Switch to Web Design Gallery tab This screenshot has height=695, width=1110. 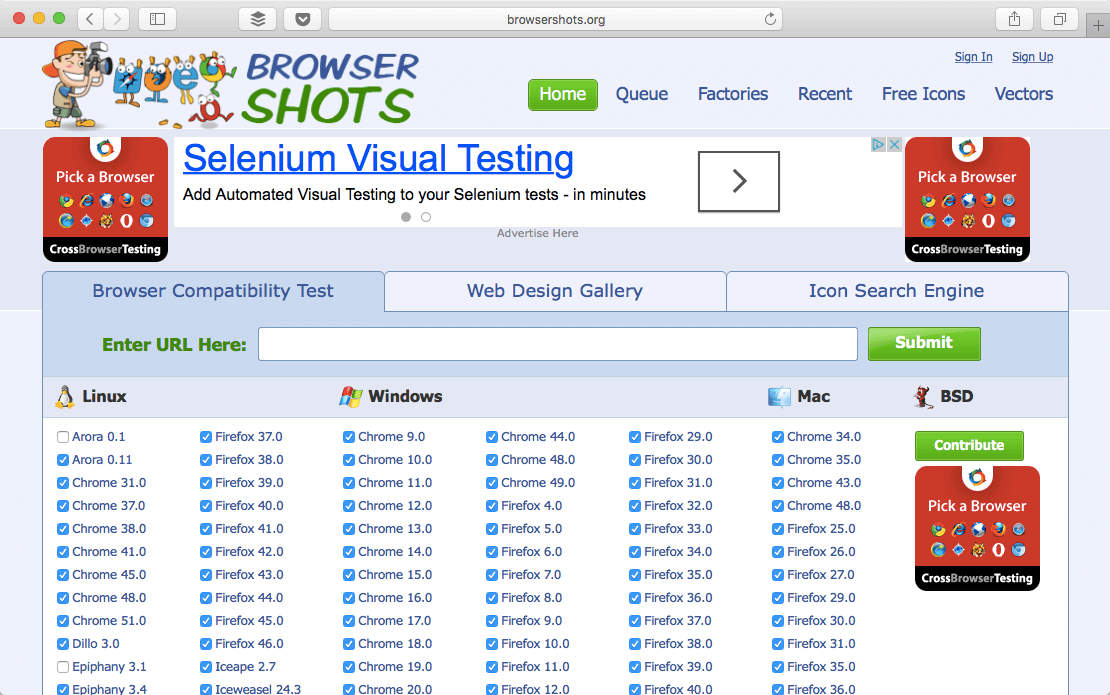click(555, 291)
